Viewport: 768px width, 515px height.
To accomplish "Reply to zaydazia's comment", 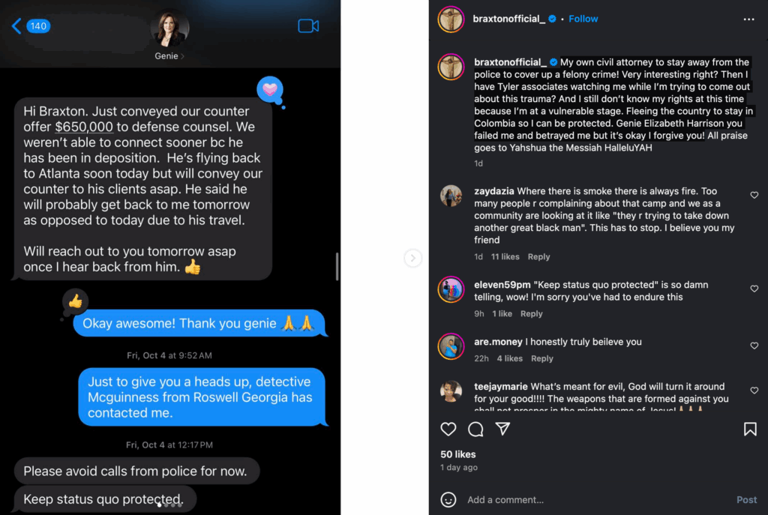I will (x=539, y=257).
